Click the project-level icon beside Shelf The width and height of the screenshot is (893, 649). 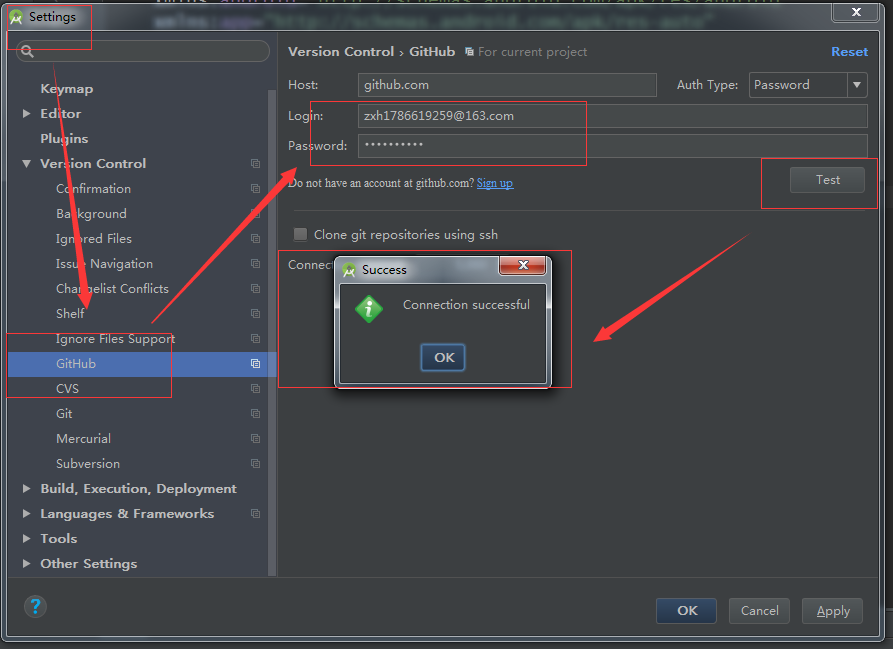(x=255, y=314)
